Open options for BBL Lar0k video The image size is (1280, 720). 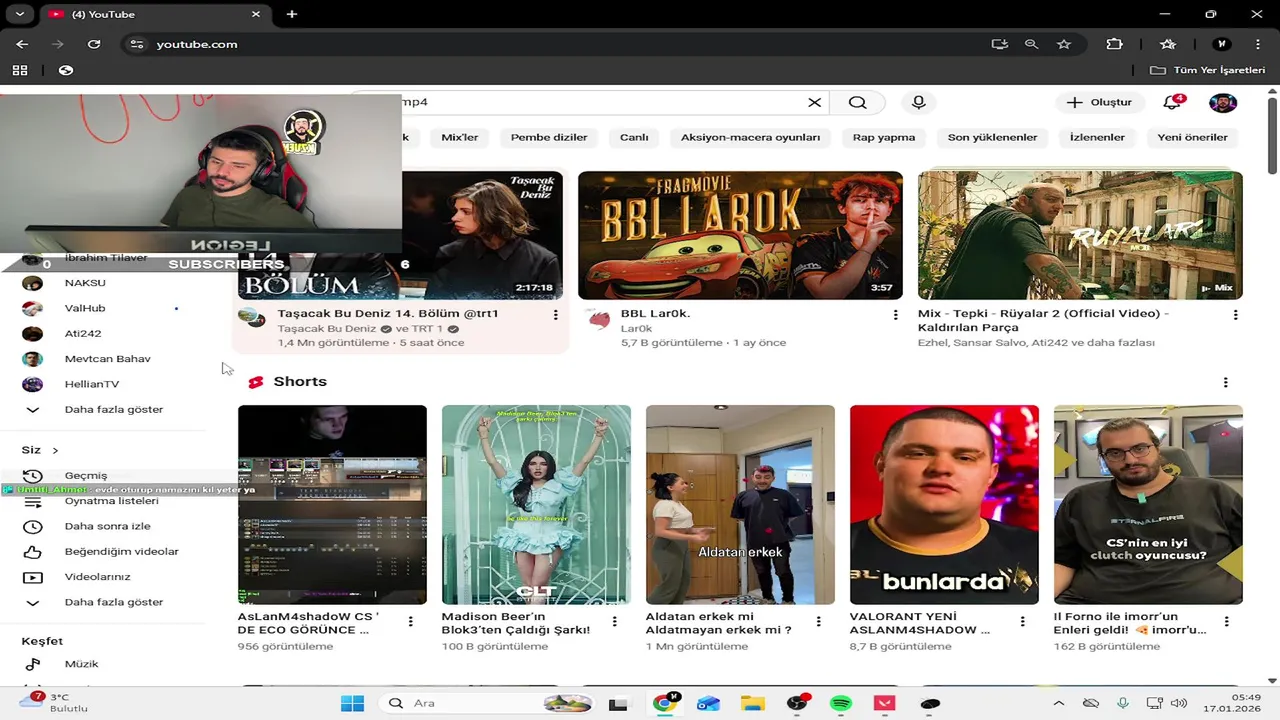tap(895, 315)
